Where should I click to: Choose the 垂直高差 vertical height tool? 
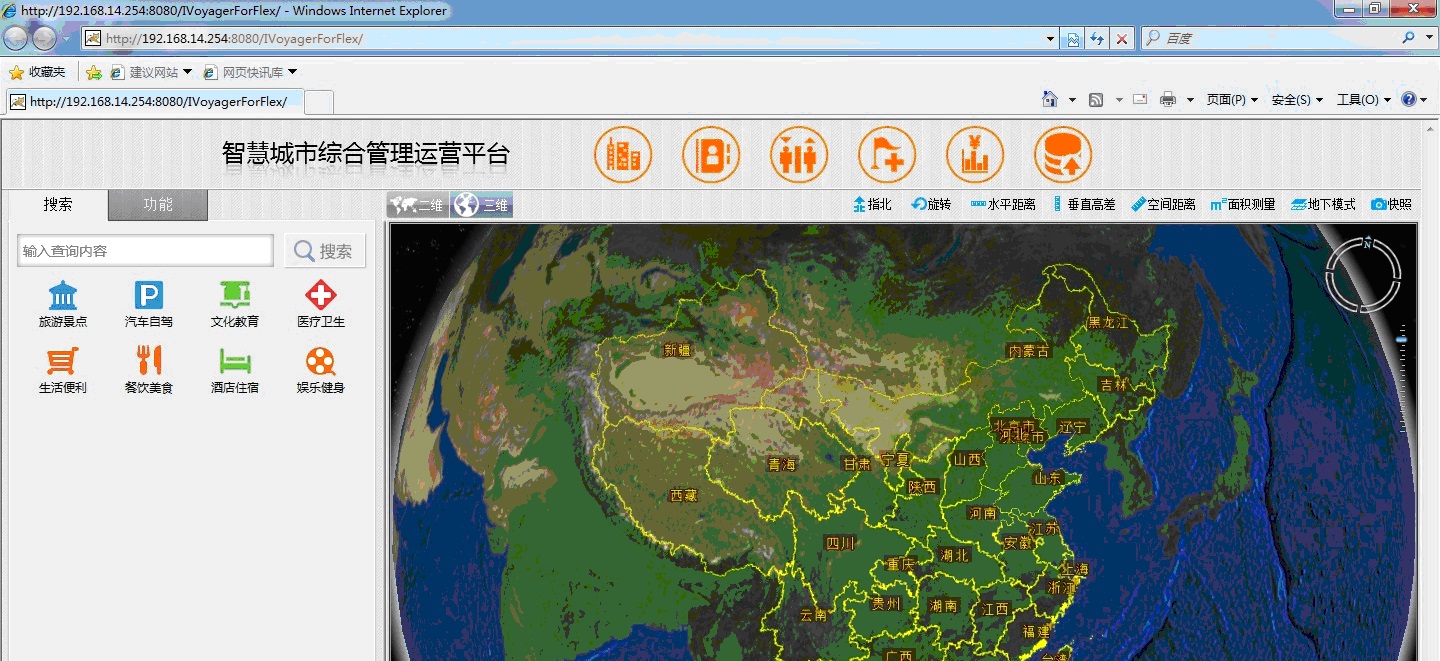point(1084,204)
